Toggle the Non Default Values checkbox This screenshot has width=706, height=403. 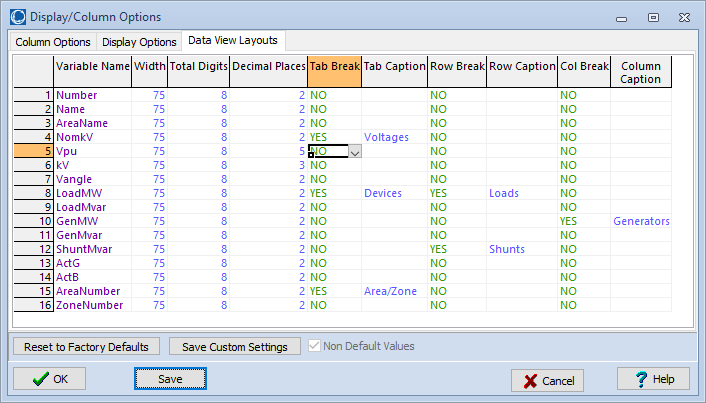[x=315, y=347]
